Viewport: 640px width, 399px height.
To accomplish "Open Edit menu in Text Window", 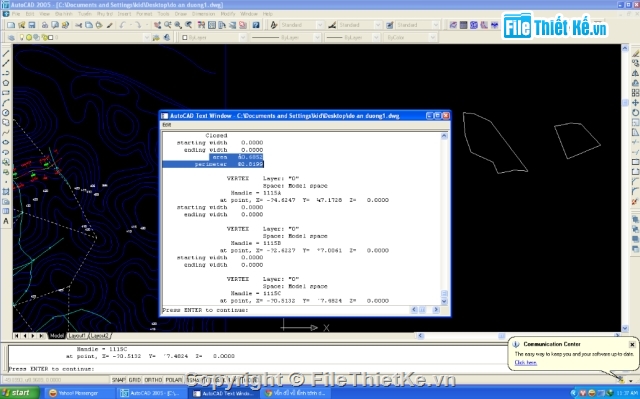I will pyautogui.click(x=167, y=125).
